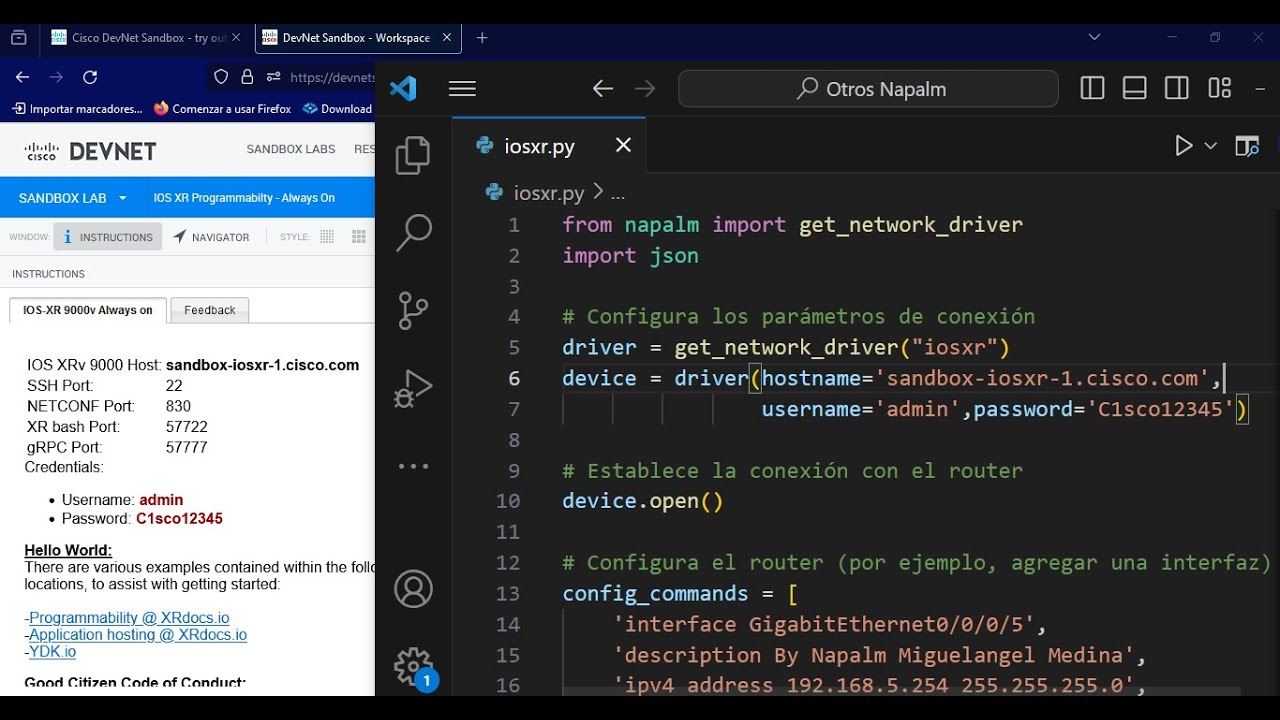Open dropdown next to the Run button
The height and width of the screenshot is (720, 1280).
point(1210,146)
